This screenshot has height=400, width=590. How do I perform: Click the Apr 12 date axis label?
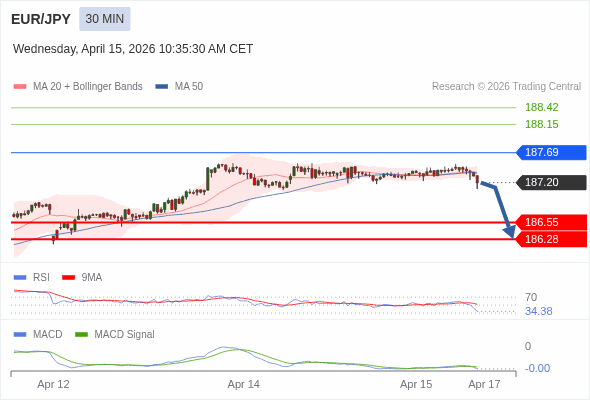click(53, 384)
